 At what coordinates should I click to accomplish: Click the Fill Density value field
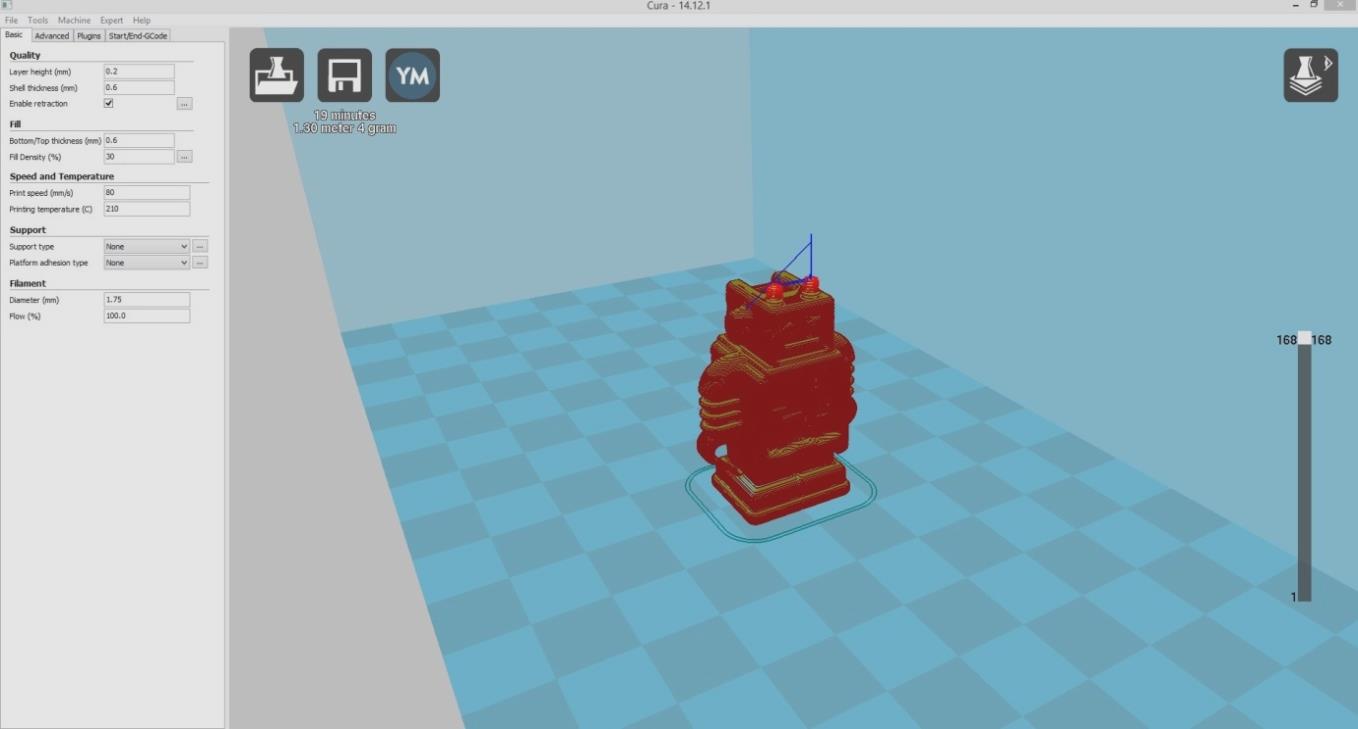pos(139,157)
